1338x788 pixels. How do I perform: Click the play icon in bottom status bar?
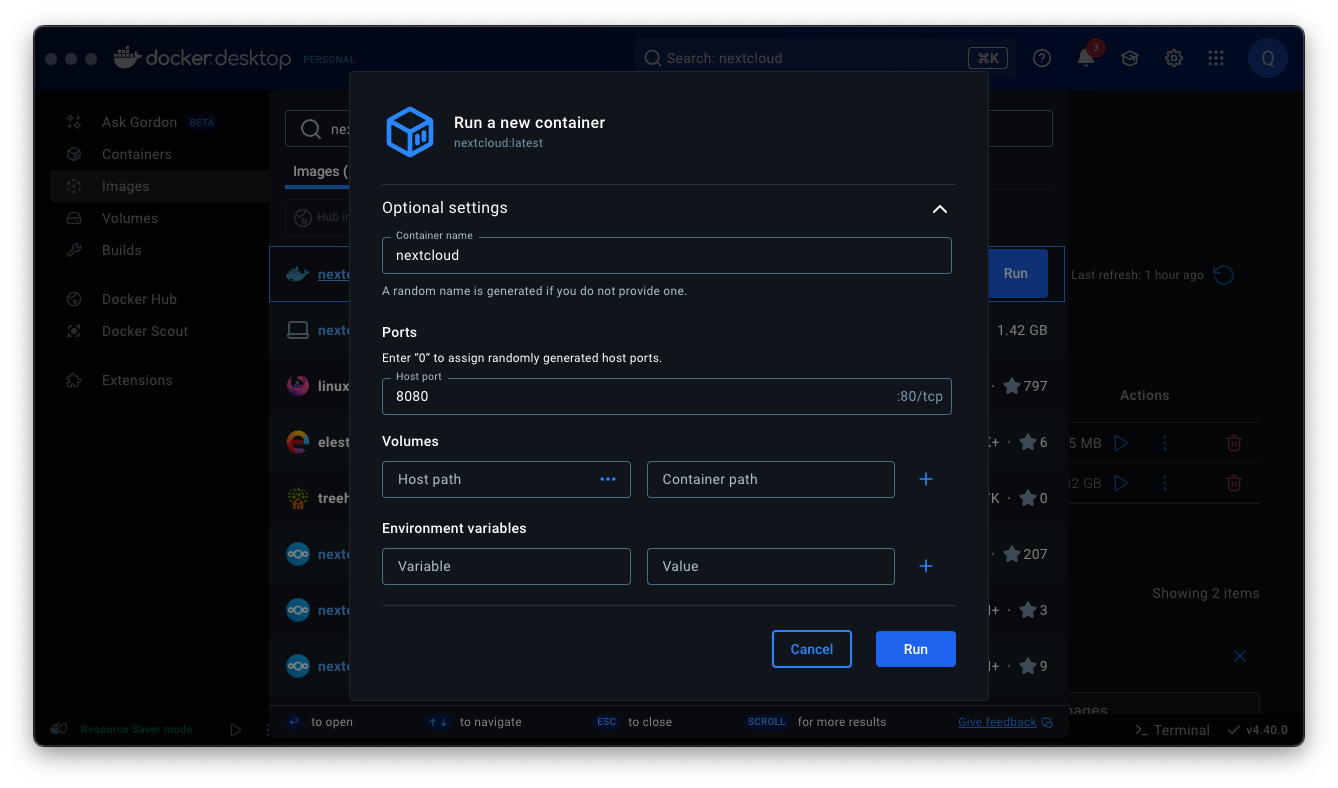point(236,729)
